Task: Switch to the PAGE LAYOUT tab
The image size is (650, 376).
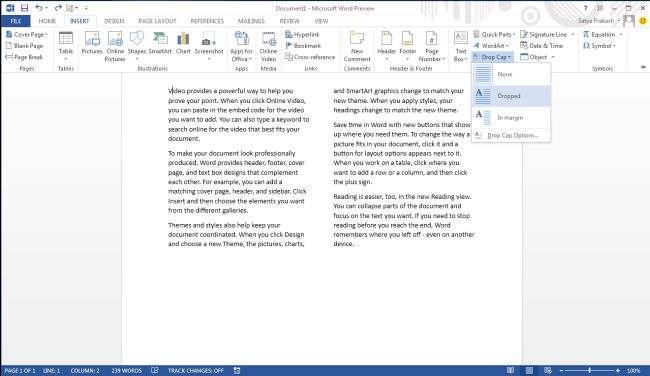Action: (x=157, y=21)
